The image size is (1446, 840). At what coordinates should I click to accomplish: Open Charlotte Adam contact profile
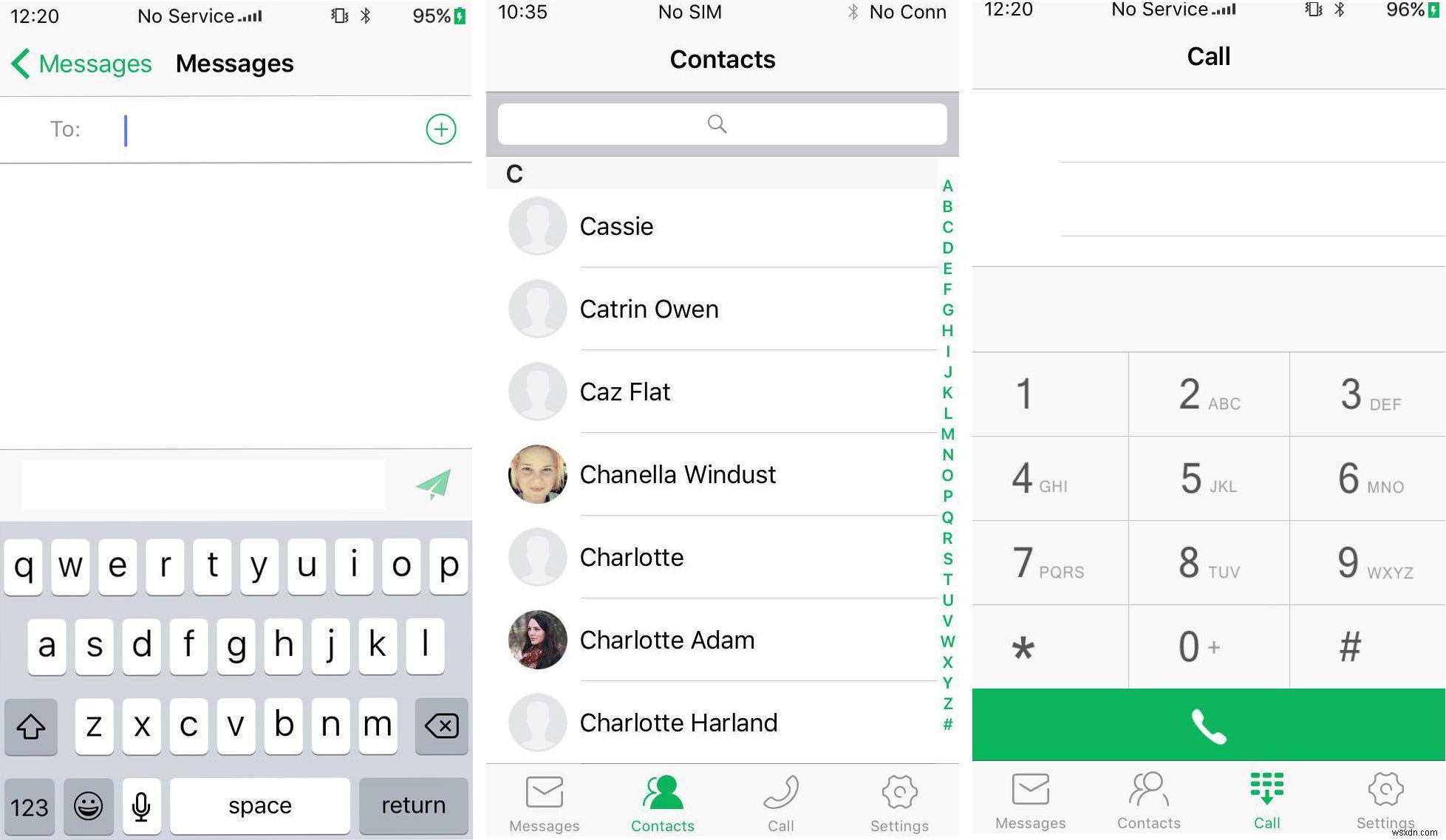[667, 639]
